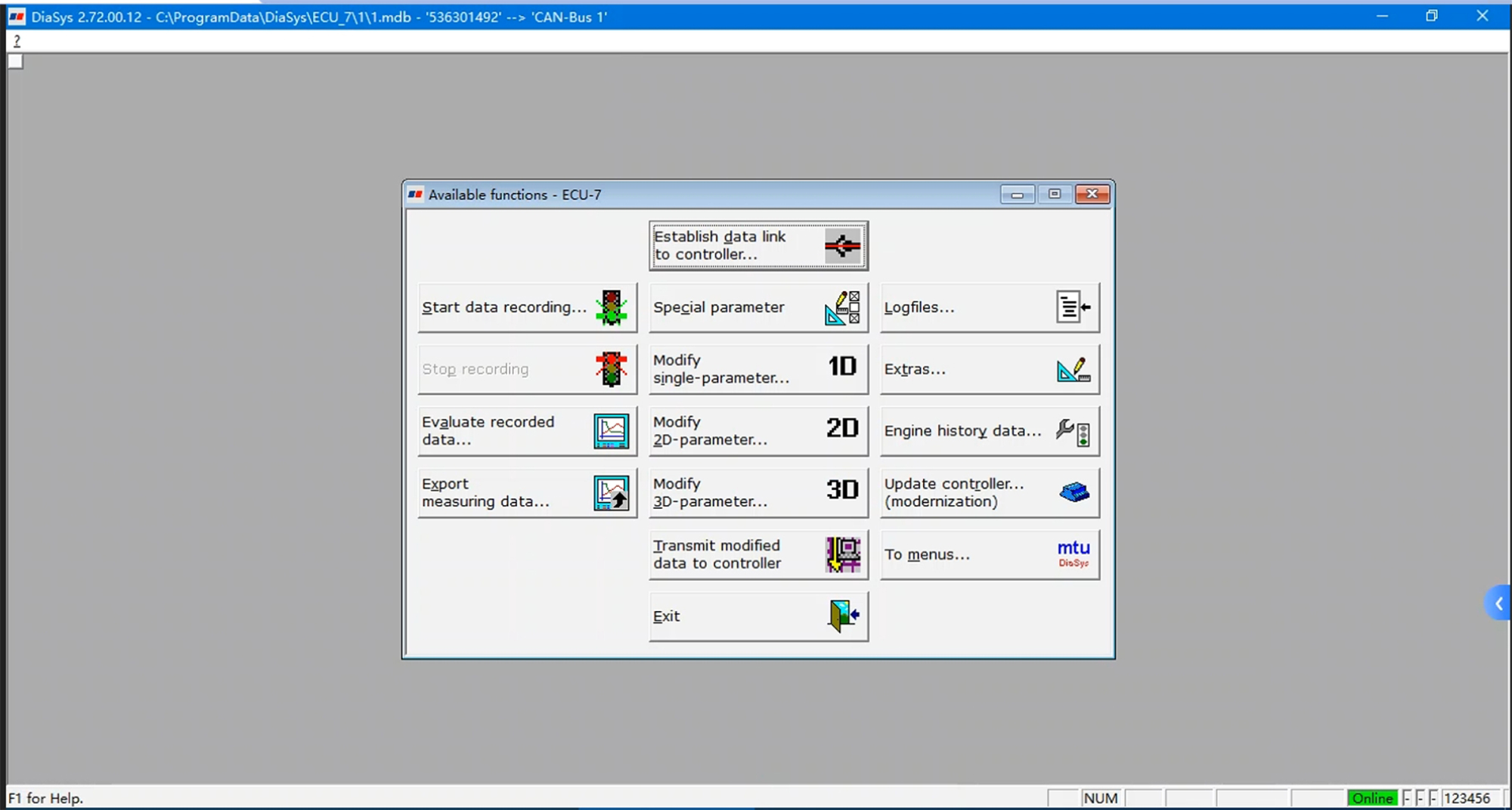Screen dimensions: 1512x810
Task: Click the Transmit modified data icon
Action: [x=841, y=554]
